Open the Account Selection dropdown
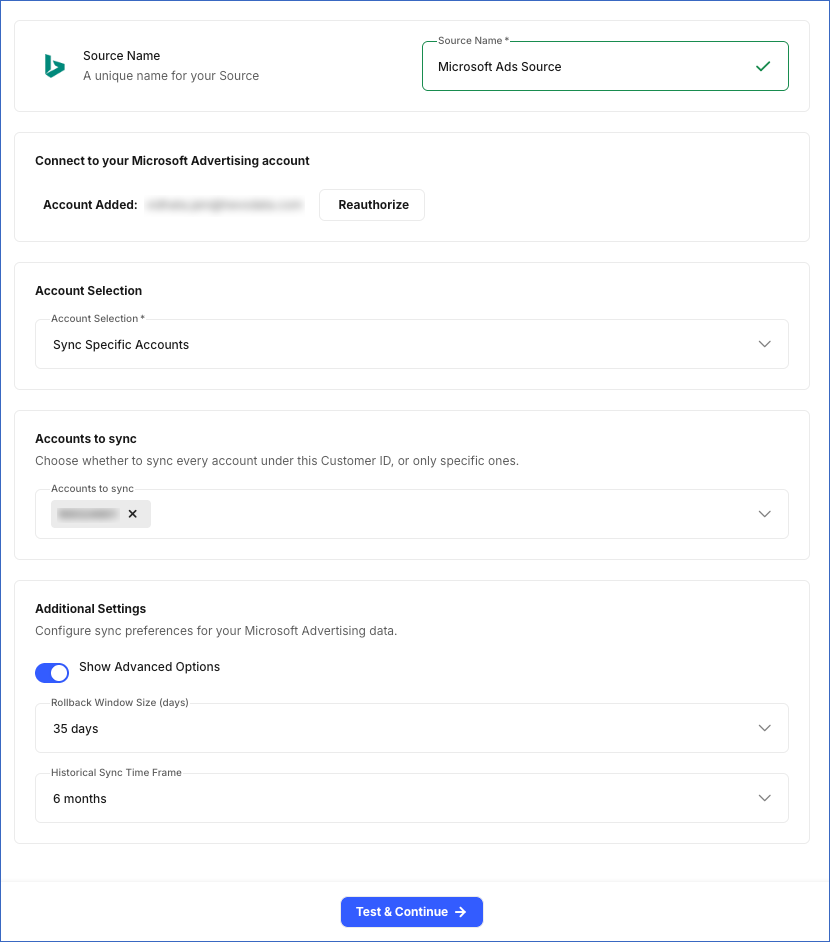The height and width of the screenshot is (942, 830). coord(411,344)
